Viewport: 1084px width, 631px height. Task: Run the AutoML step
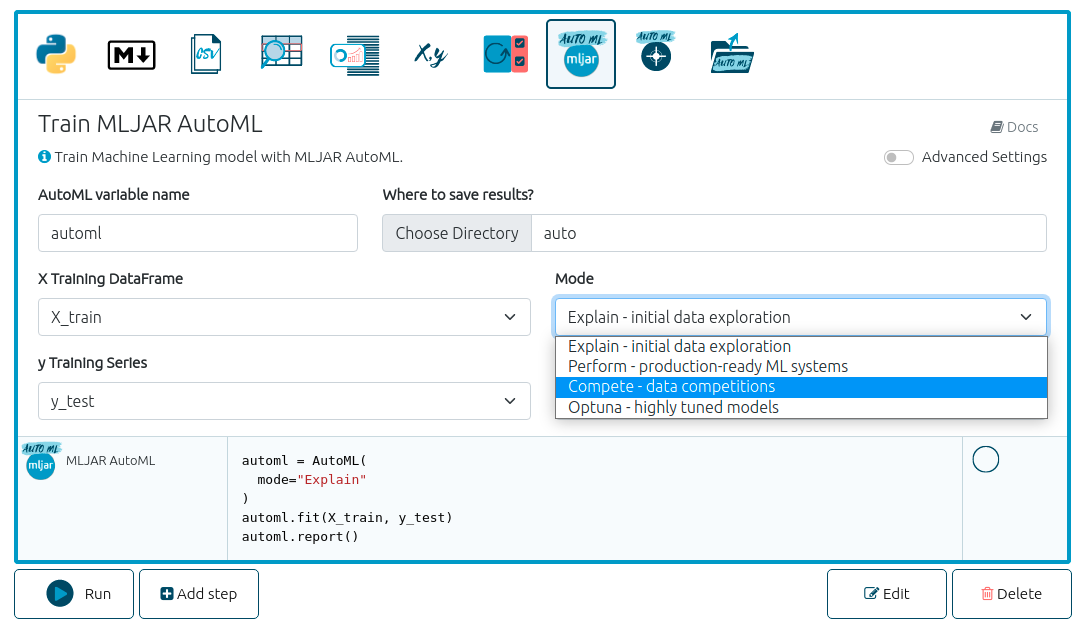coord(74,594)
